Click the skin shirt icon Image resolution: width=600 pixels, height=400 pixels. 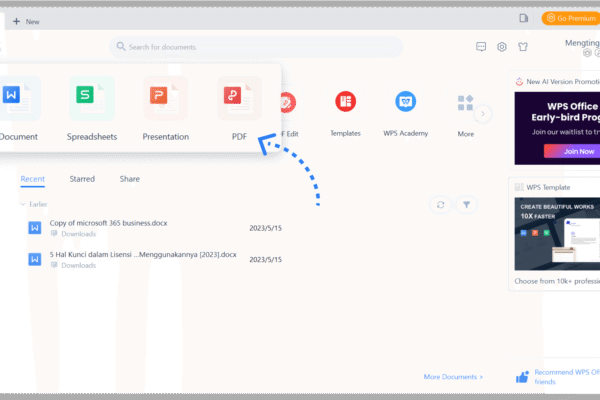(x=522, y=47)
